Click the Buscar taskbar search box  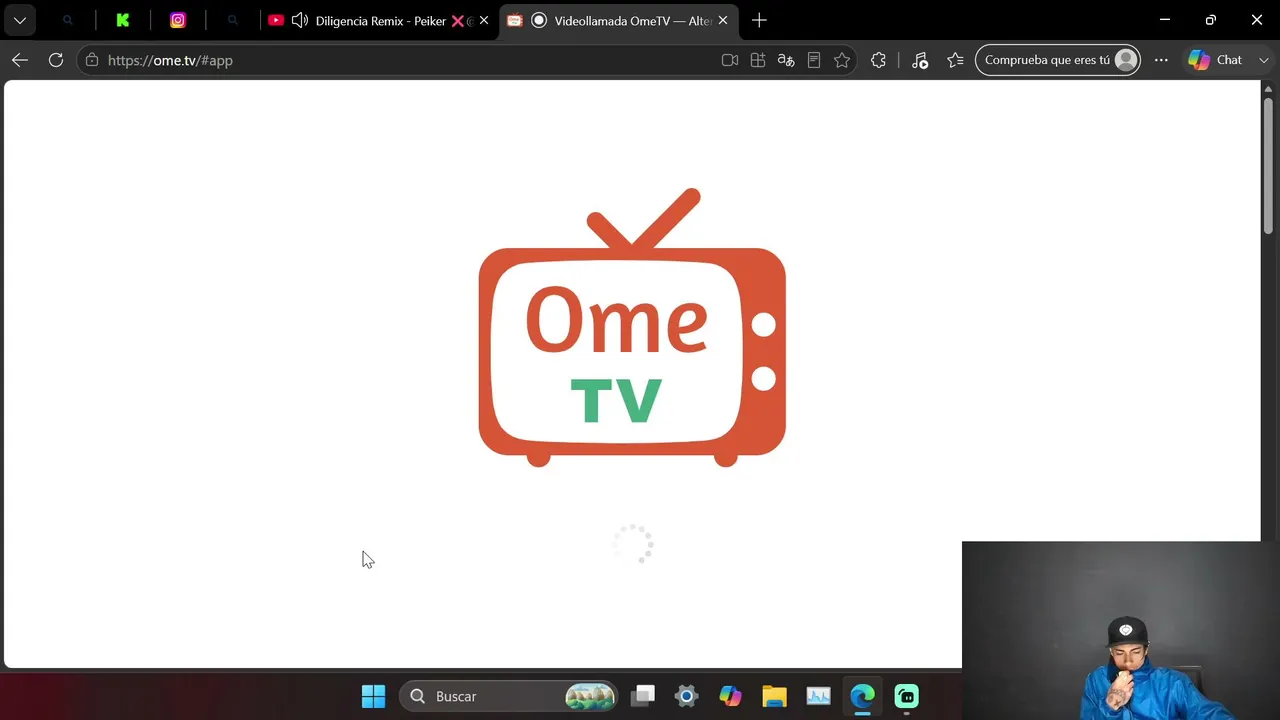pyautogui.click(x=510, y=696)
